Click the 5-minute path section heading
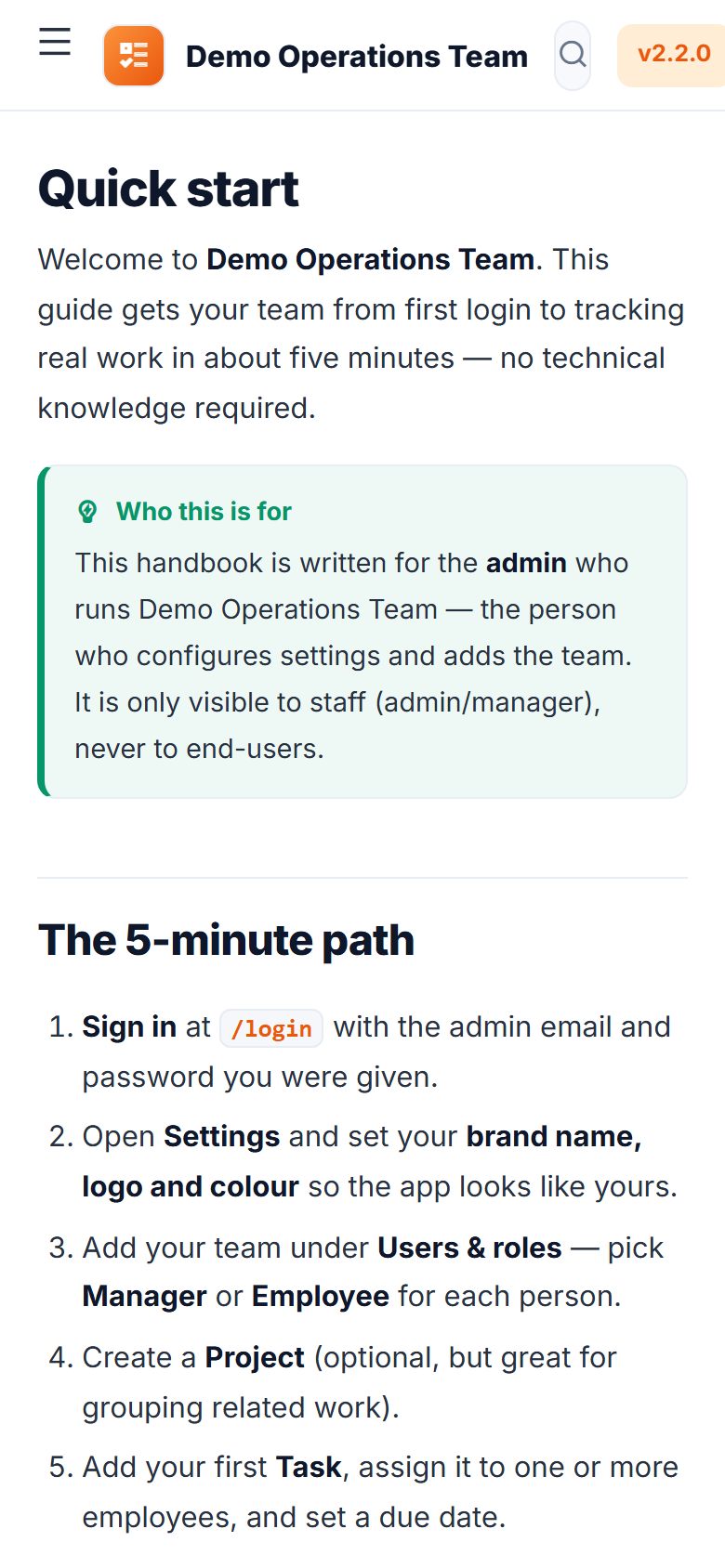 (x=226, y=940)
